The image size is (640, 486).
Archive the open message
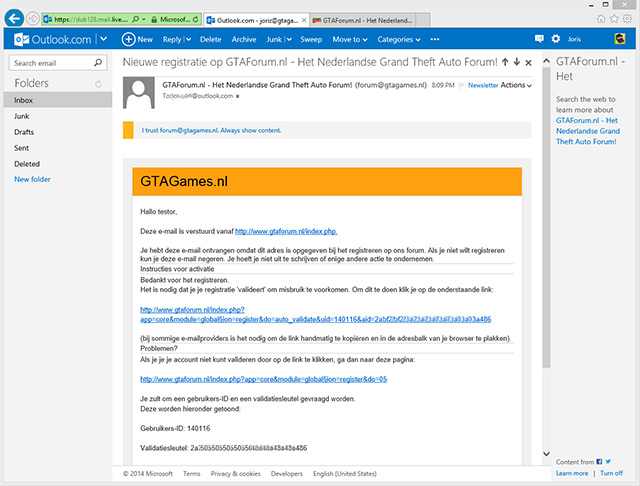coord(244,39)
